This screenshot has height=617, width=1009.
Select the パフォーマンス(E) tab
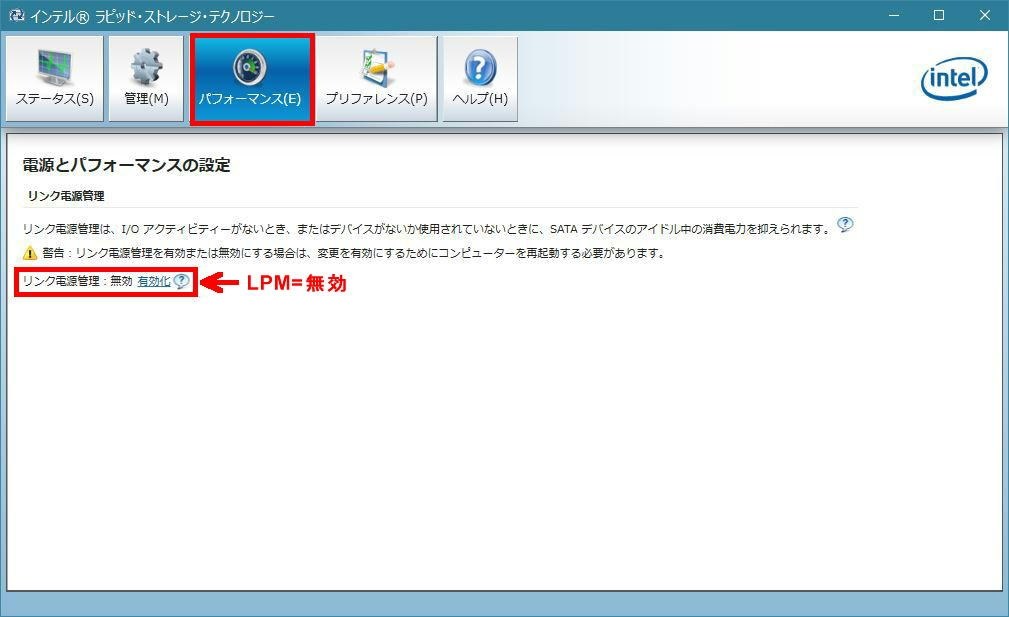coord(252,78)
